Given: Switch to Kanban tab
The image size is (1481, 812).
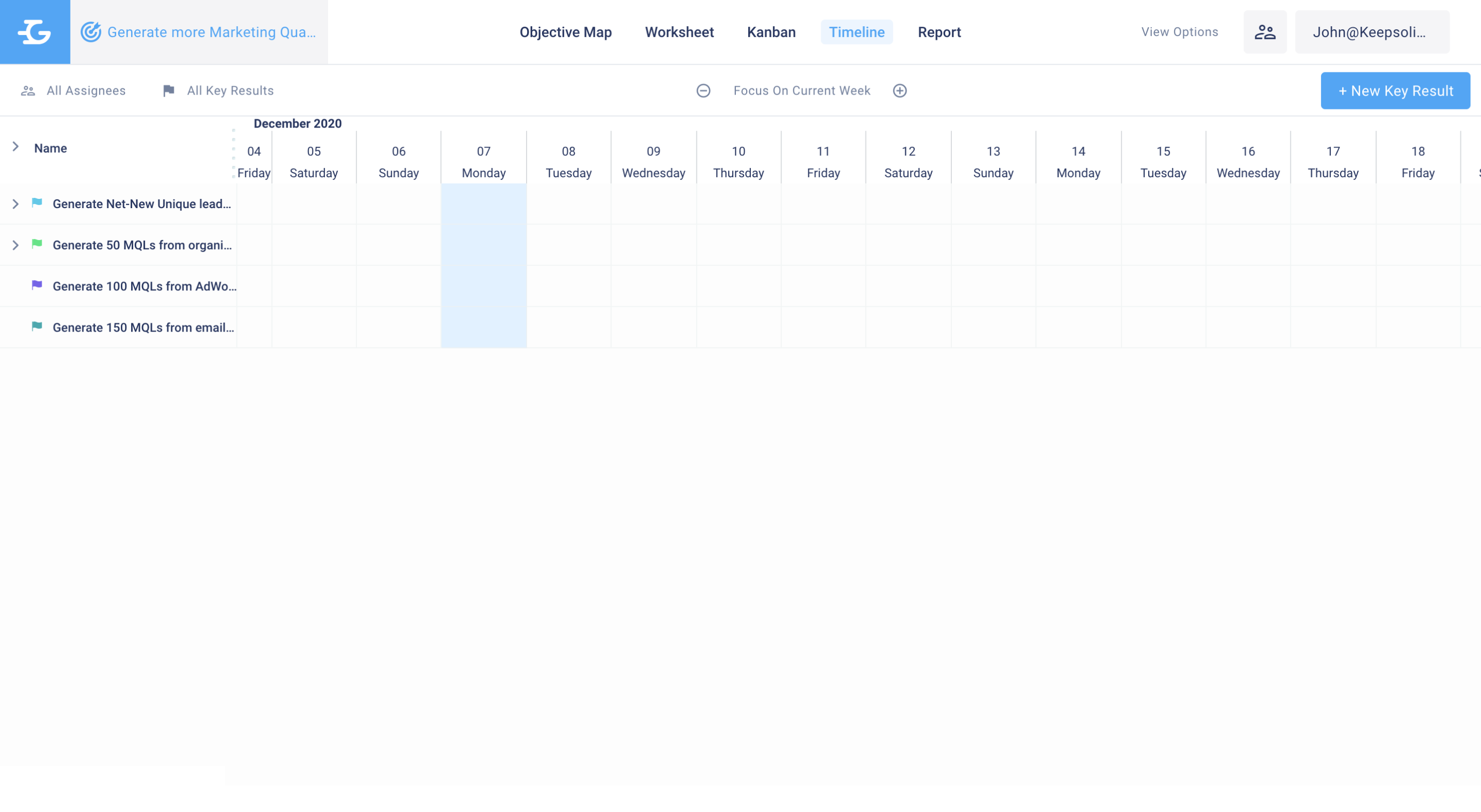Looking at the screenshot, I should [x=771, y=32].
